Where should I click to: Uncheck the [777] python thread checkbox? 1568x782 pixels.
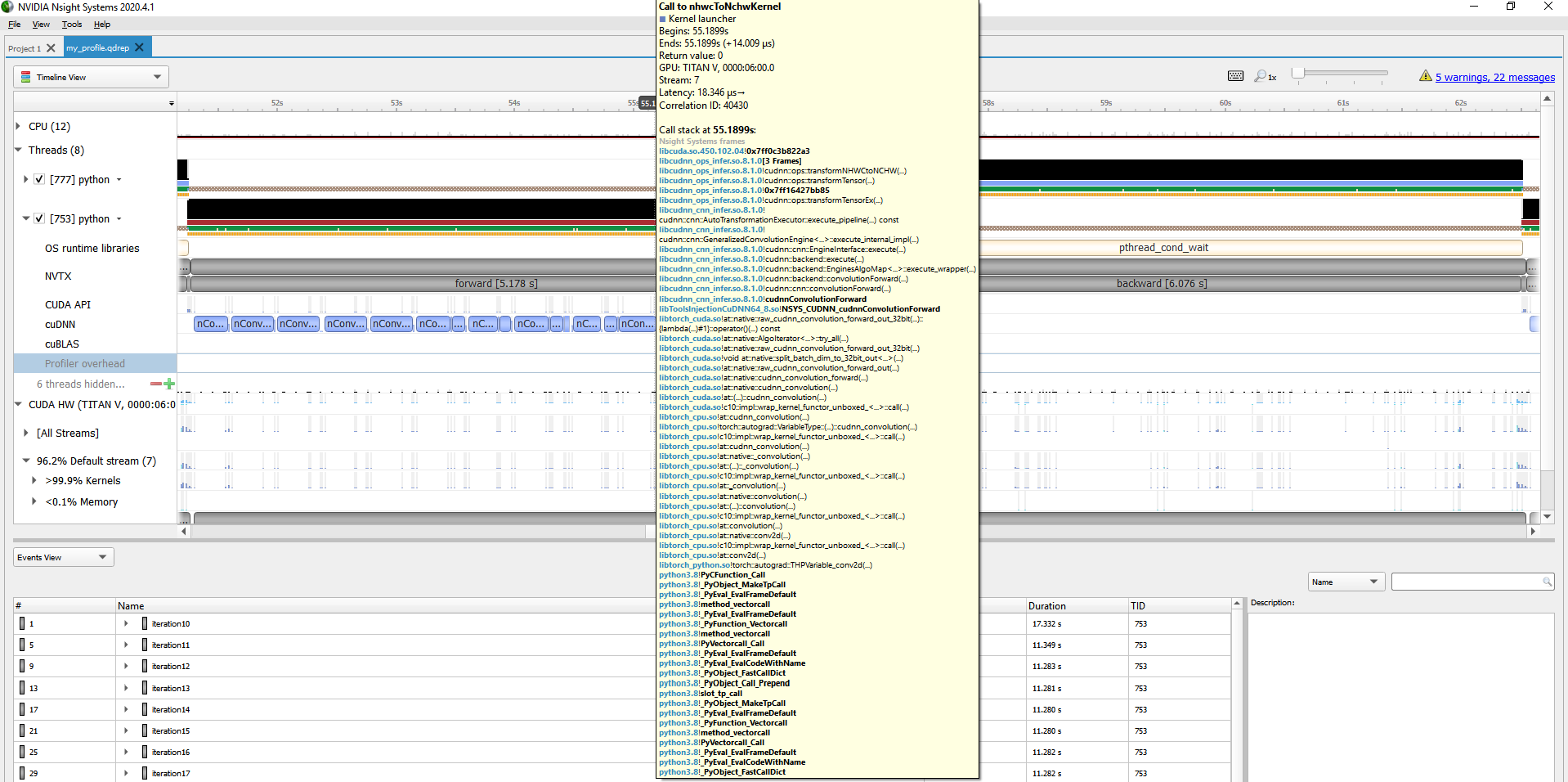pyautogui.click(x=39, y=179)
